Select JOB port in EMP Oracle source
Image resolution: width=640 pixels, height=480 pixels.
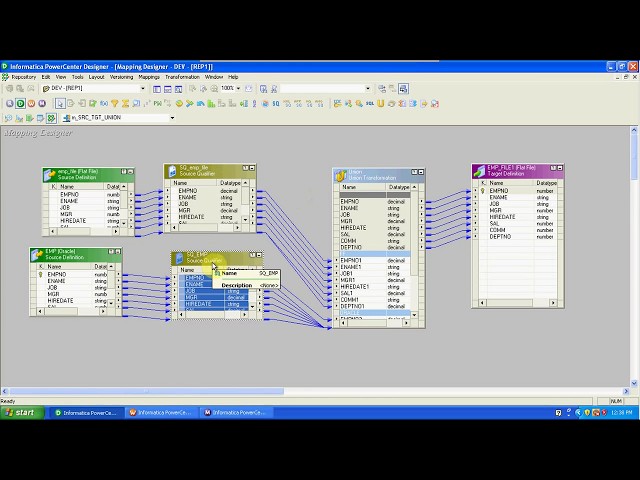[x=52, y=288]
